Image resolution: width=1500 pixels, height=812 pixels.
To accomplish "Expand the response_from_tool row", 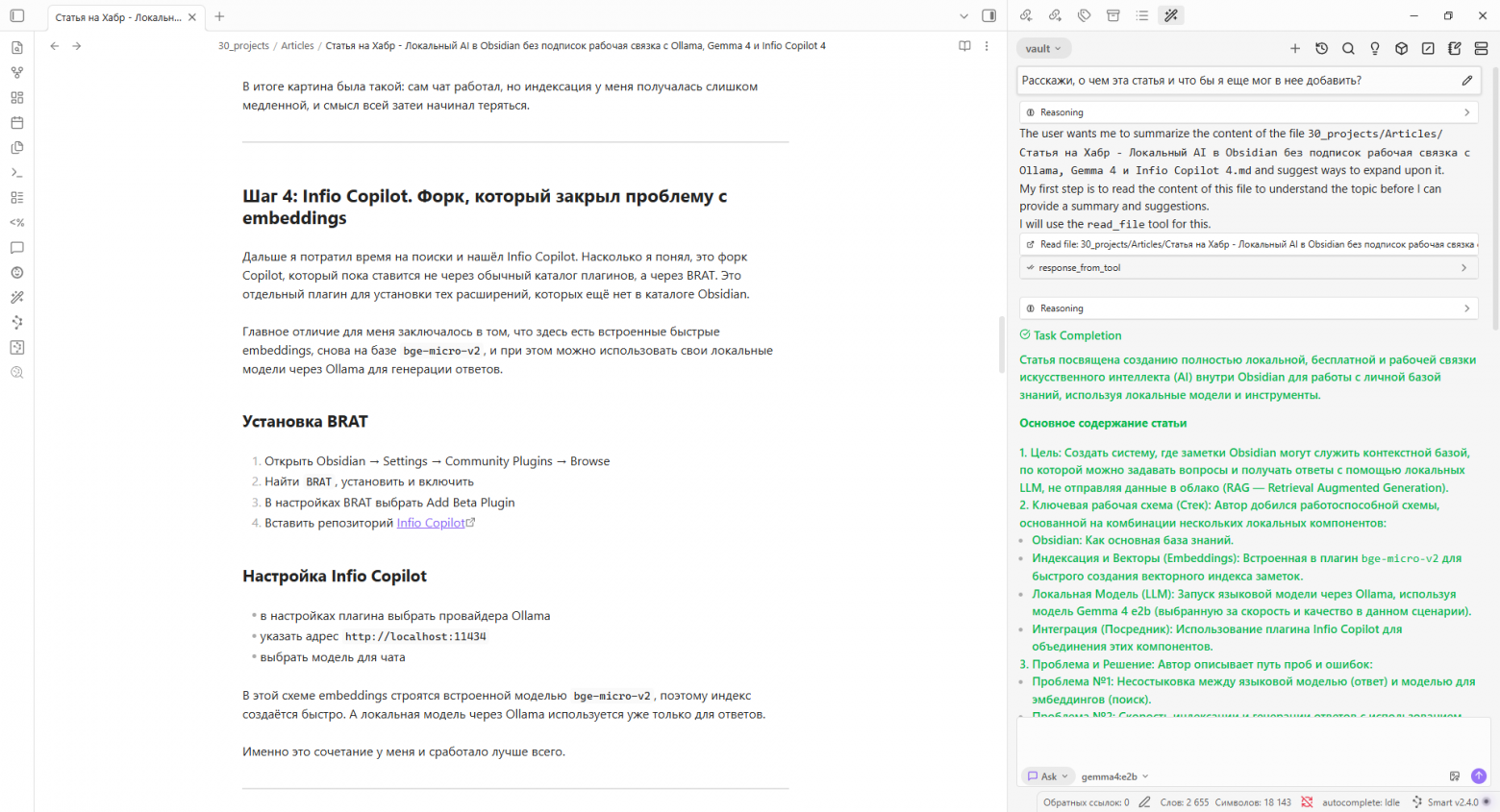I will (x=1248, y=268).
